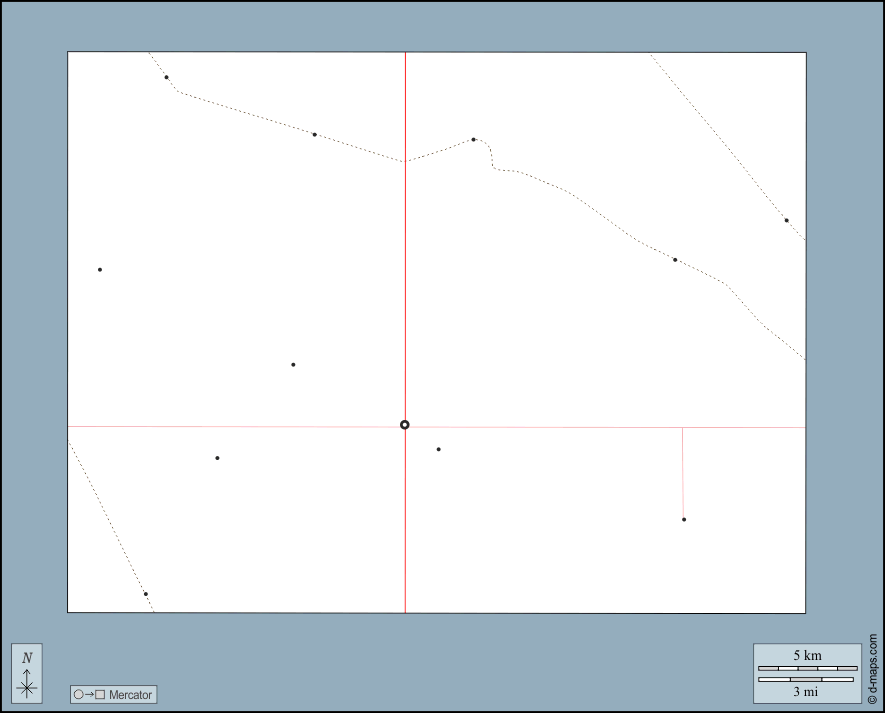Click the dot southwest of center below red line
The width and height of the screenshot is (885, 713).
[x=217, y=458]
